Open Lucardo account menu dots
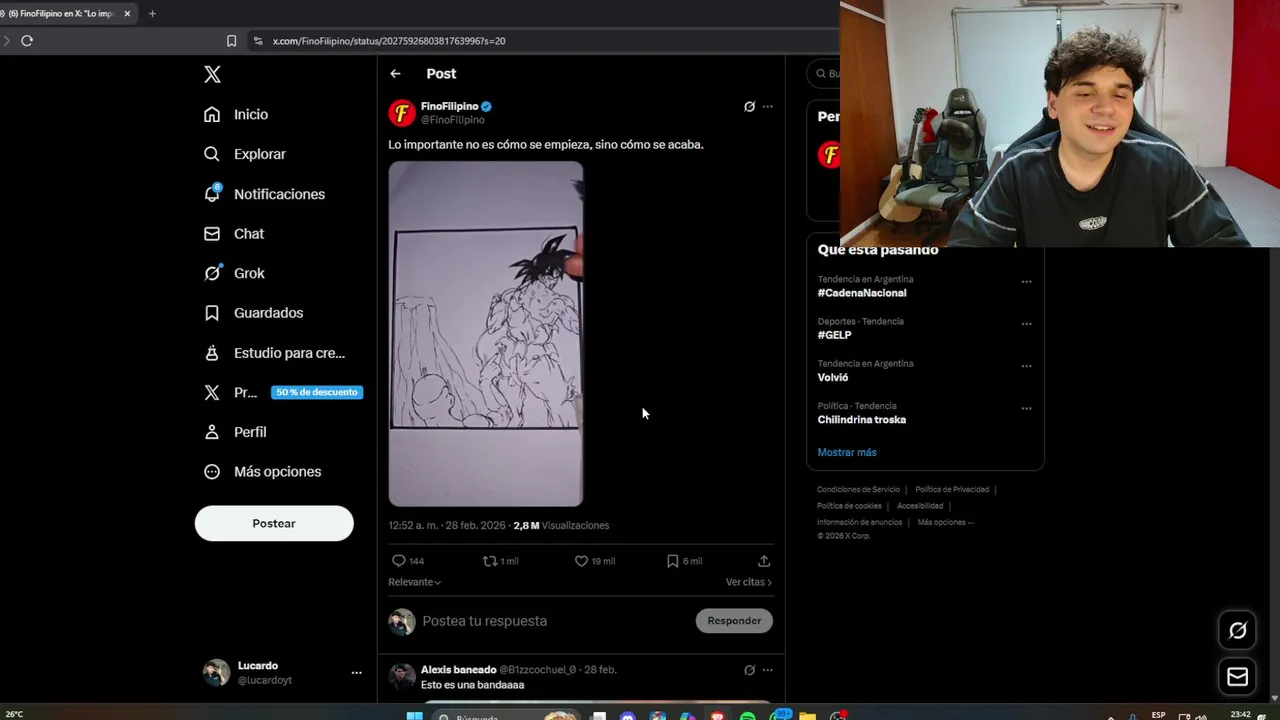1280x720 pixels. pos(356,673)
